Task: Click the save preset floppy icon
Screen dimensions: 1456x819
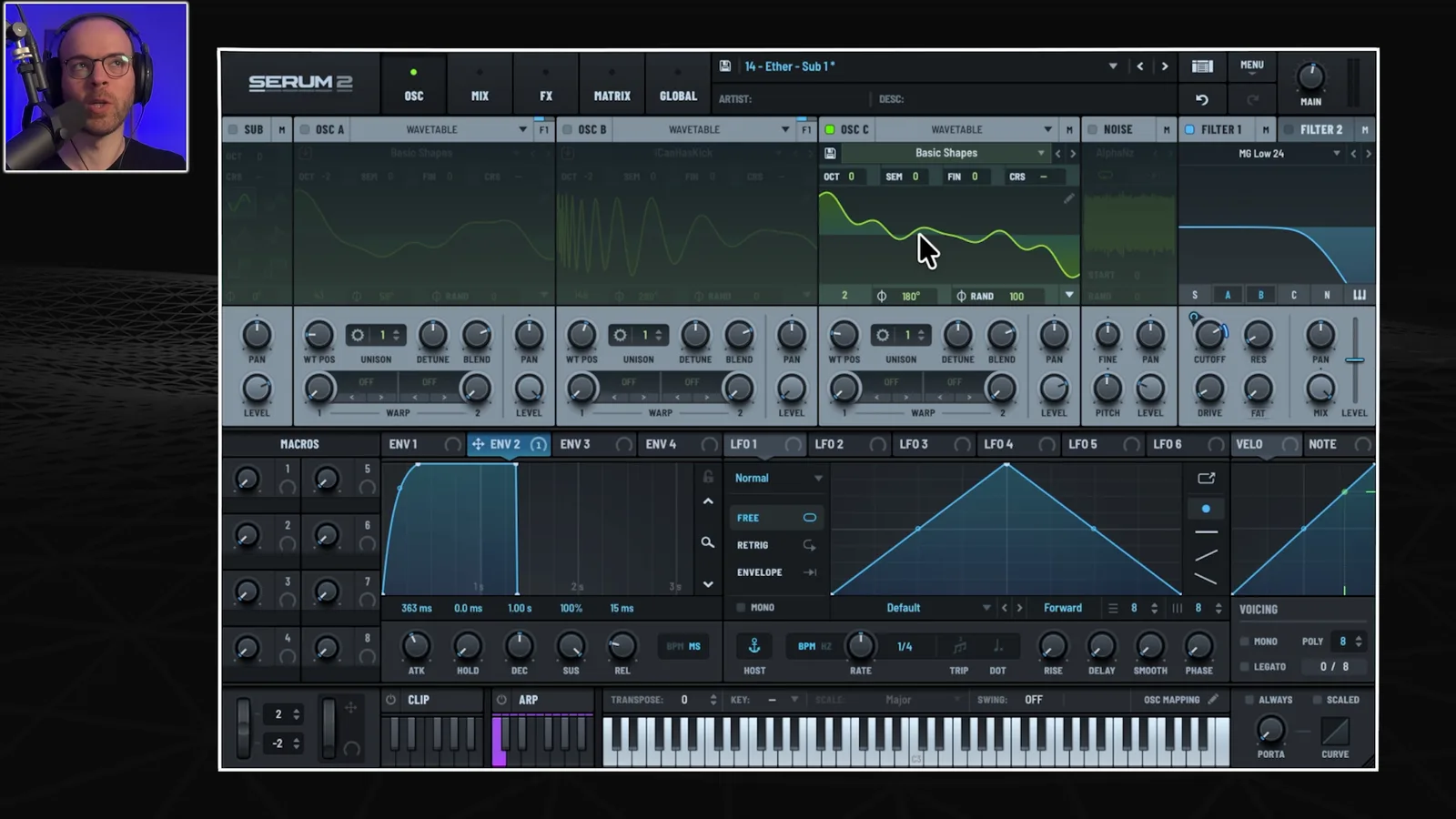Action: tap(725, 66)
